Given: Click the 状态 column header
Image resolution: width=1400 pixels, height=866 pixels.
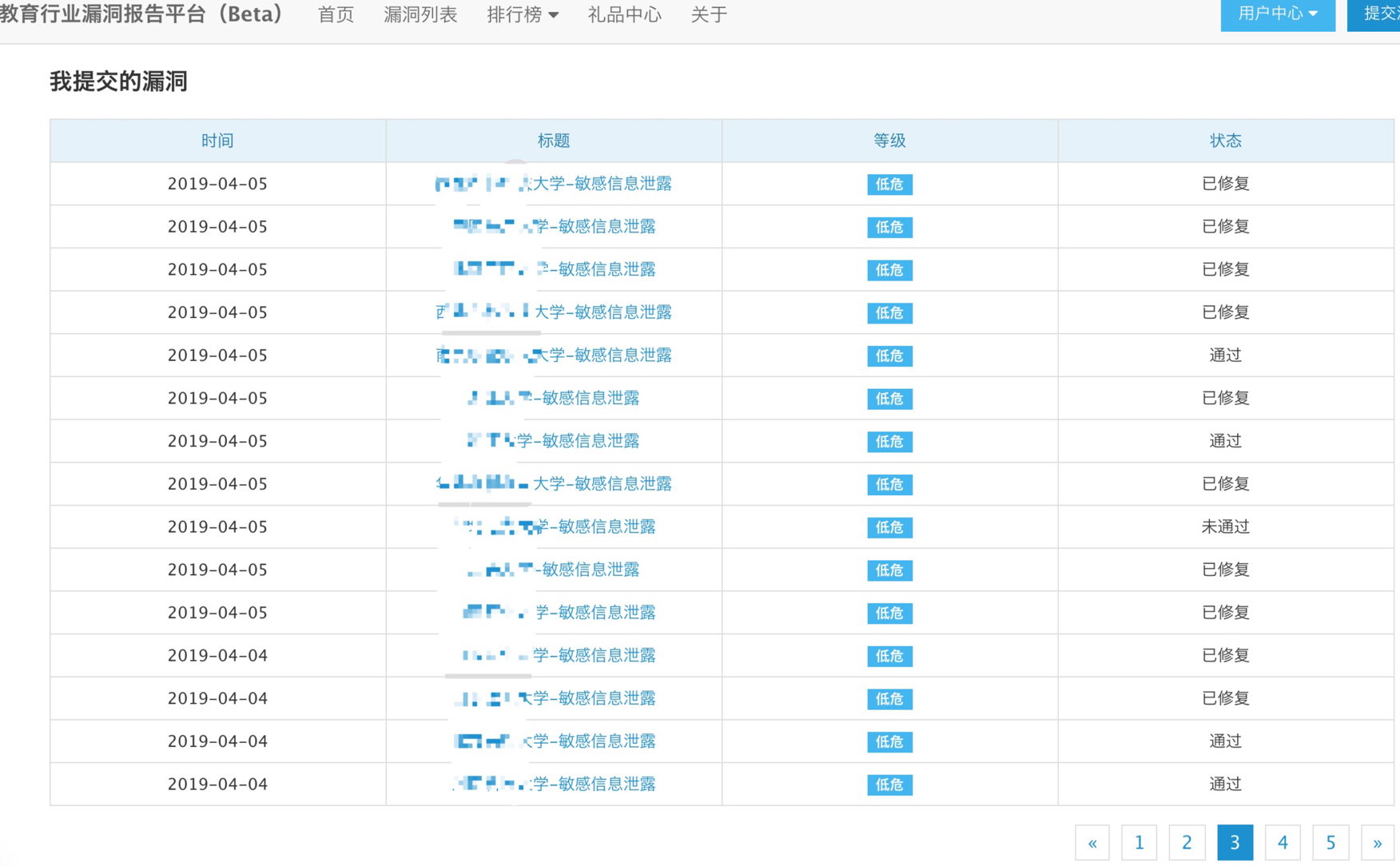Looking at the screenshot, I should (1226, 141).
